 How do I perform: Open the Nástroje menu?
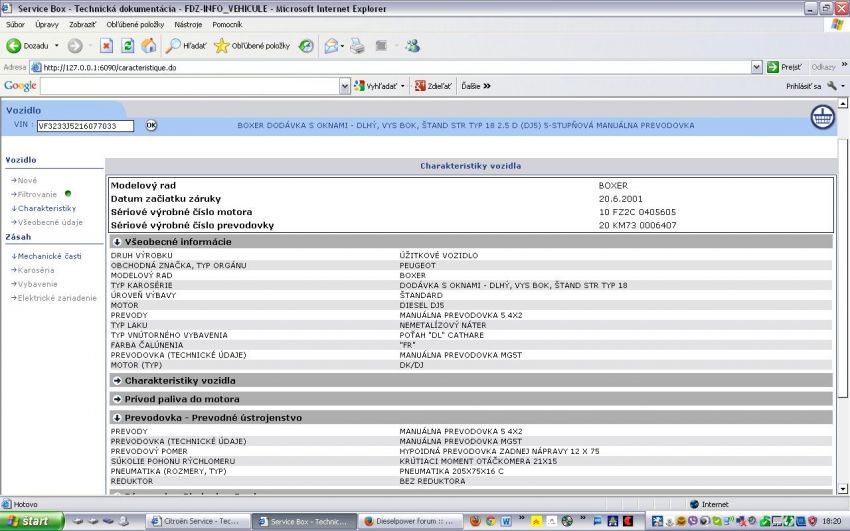click(188, 24)
